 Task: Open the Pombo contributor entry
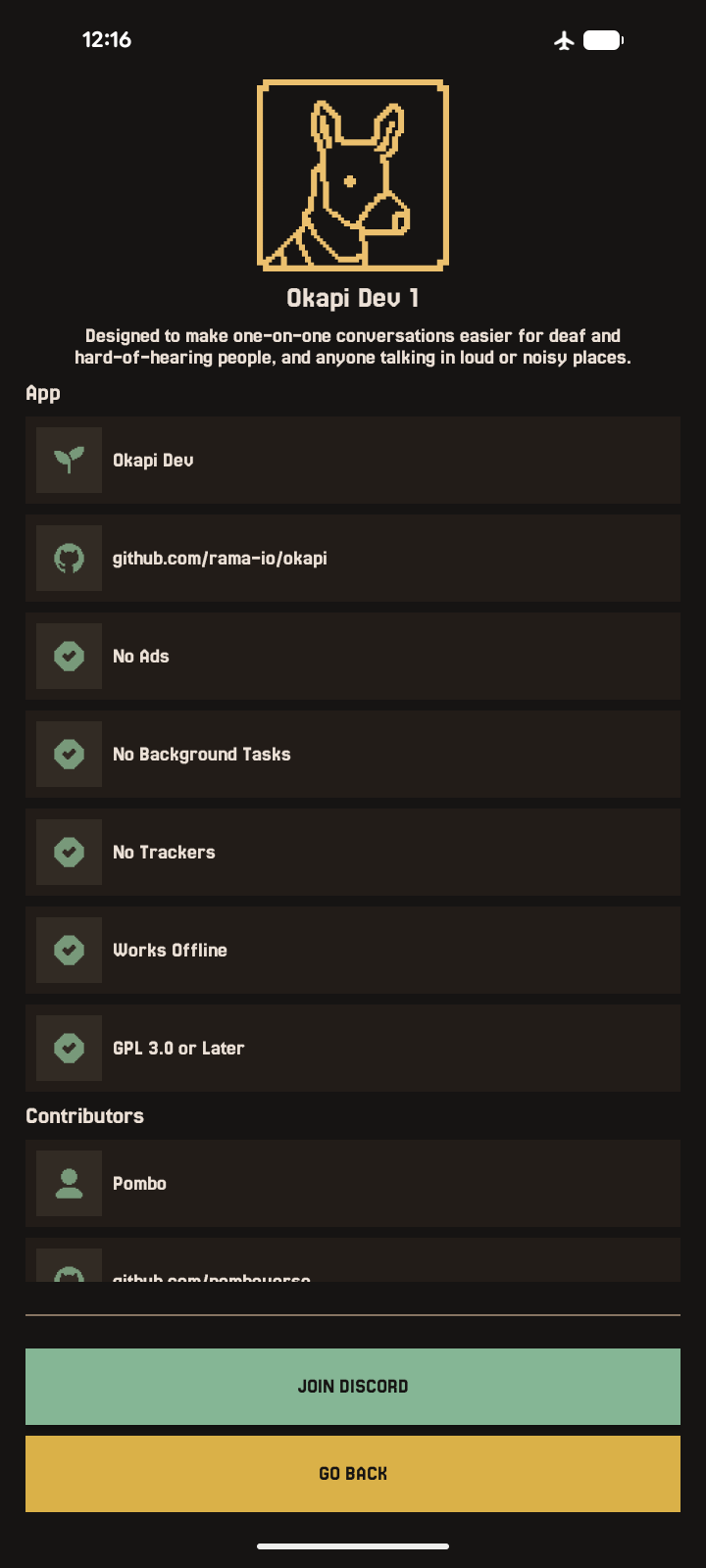point(353,1183)
